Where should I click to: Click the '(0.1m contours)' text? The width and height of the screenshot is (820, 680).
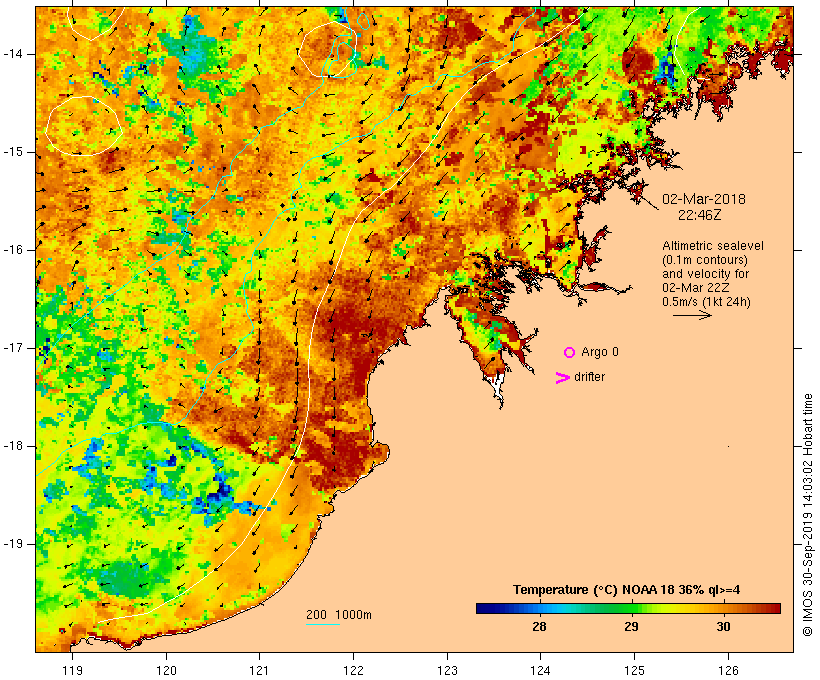pyautogui.click(x=705, y=260)
